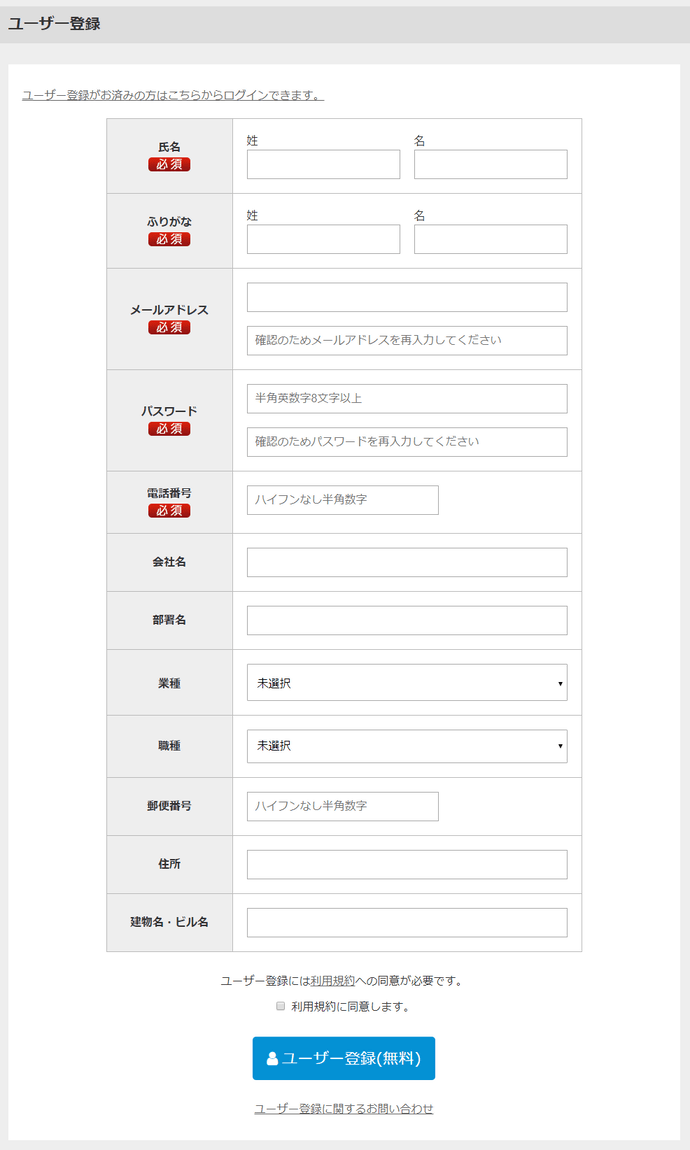Click the 建物名・ビル名 row label

tap(169, 922)
